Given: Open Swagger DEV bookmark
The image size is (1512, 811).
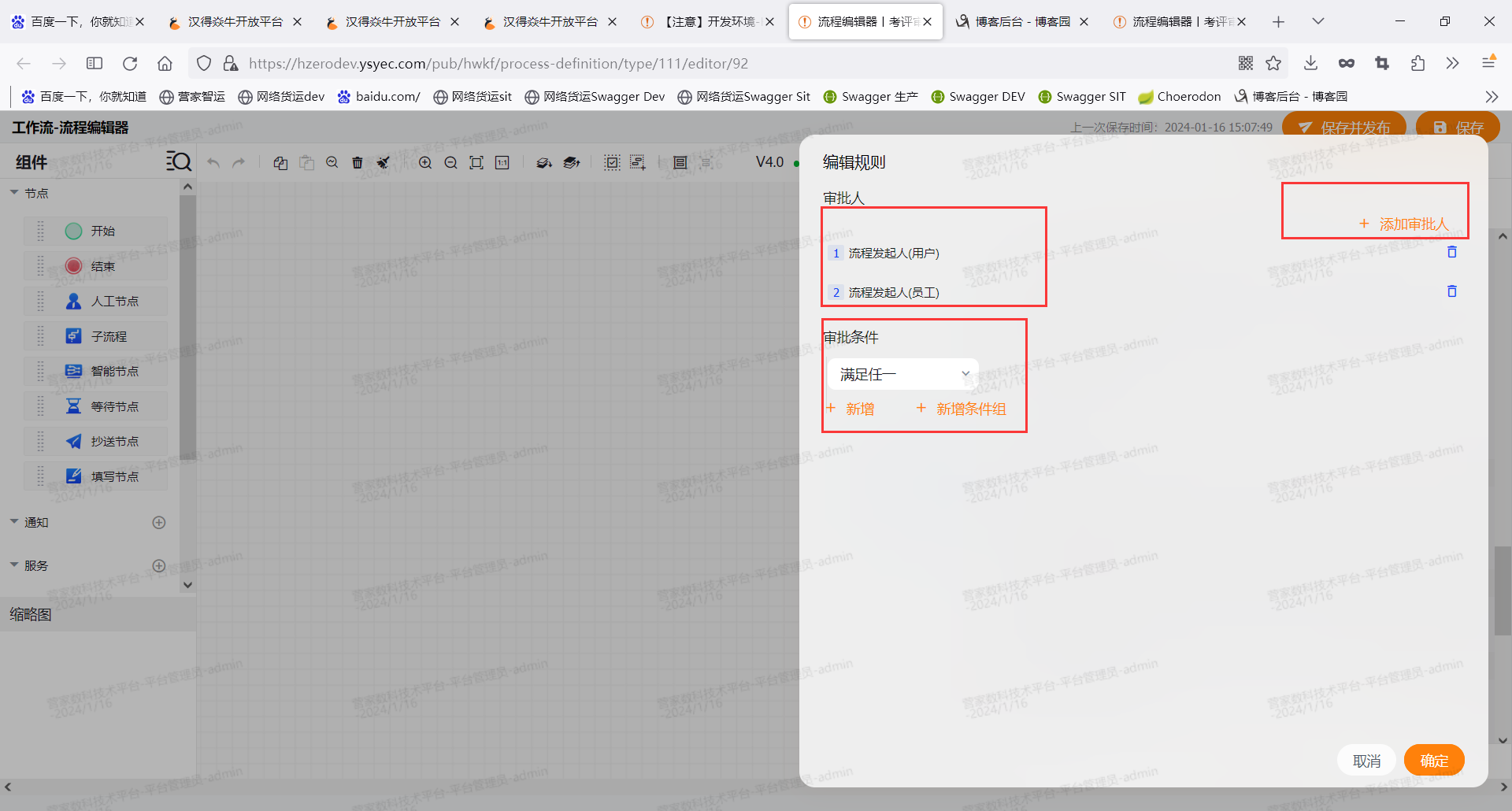Looking at the screenshot, I should tap(978, 96).
